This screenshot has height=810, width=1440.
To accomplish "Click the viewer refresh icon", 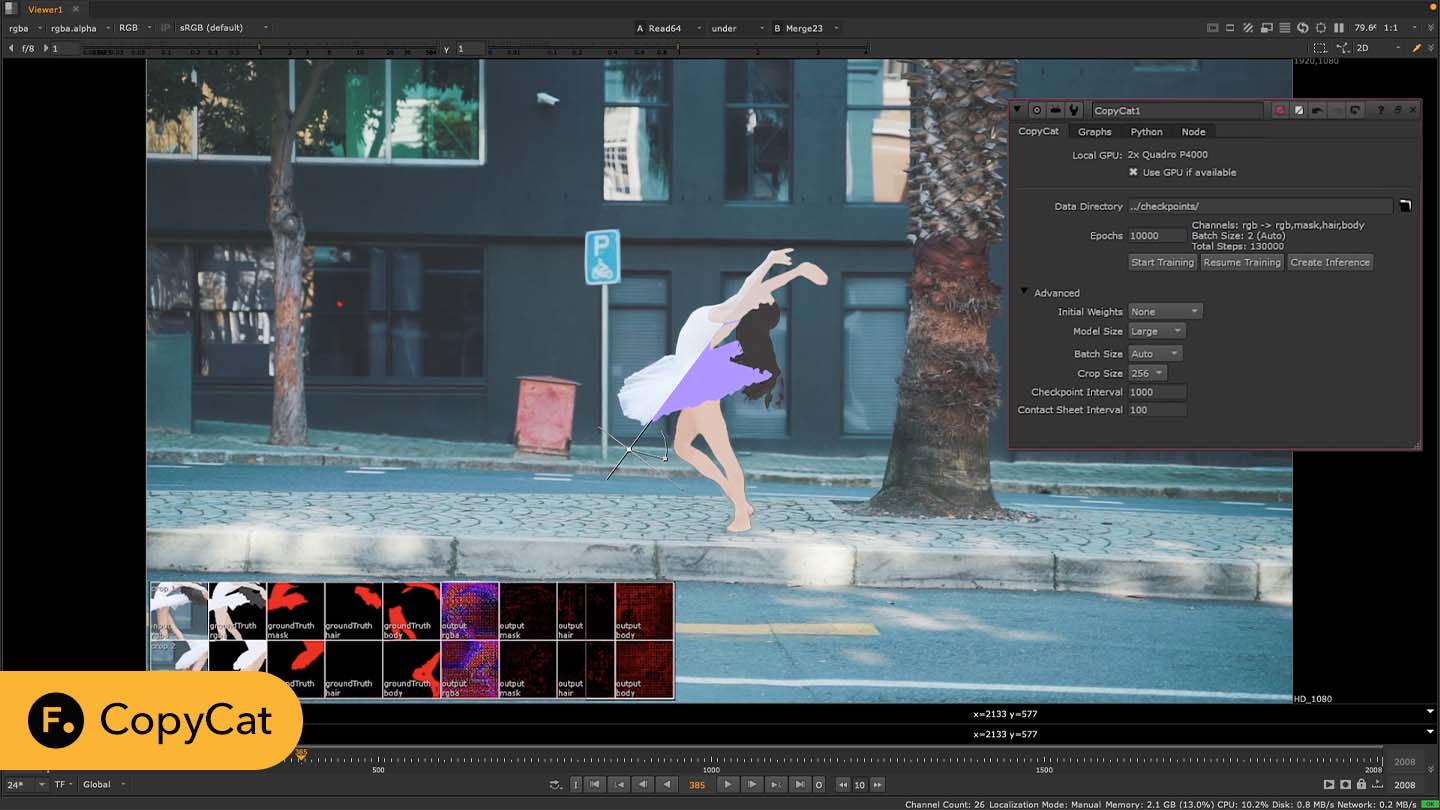I will 1303,28.
